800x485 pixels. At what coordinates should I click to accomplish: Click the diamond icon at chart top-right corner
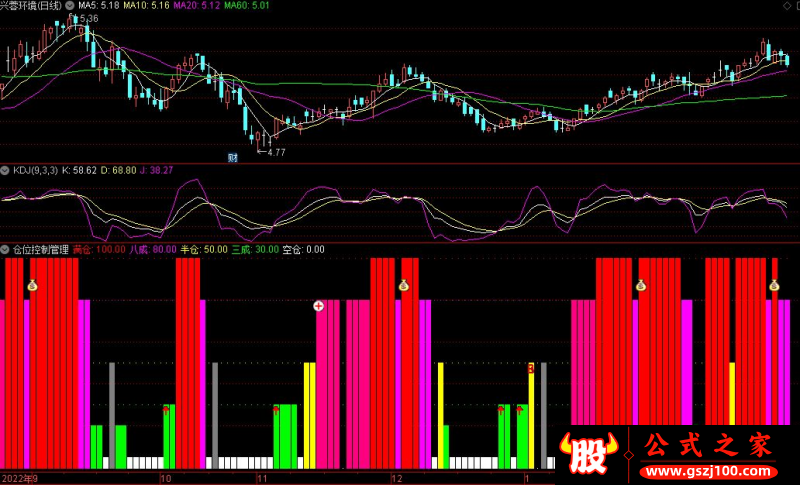pos(787,6)
